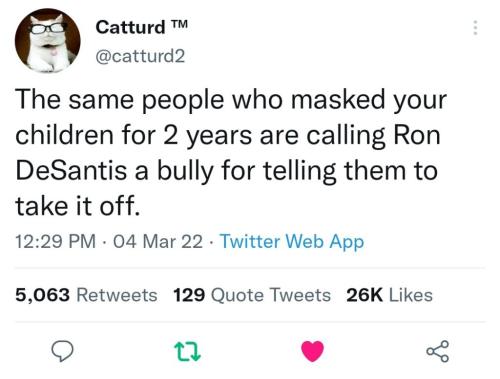Click the ™ symbol beside Catturd name
The width and height of the screenshot is (500, 379).
pos(179,24)
